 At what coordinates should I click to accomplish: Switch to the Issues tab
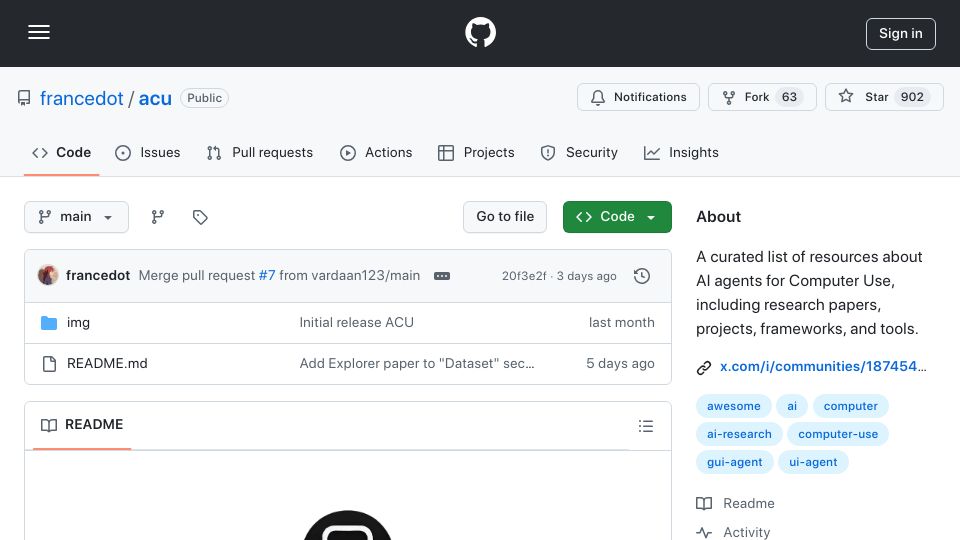point(148,152)
